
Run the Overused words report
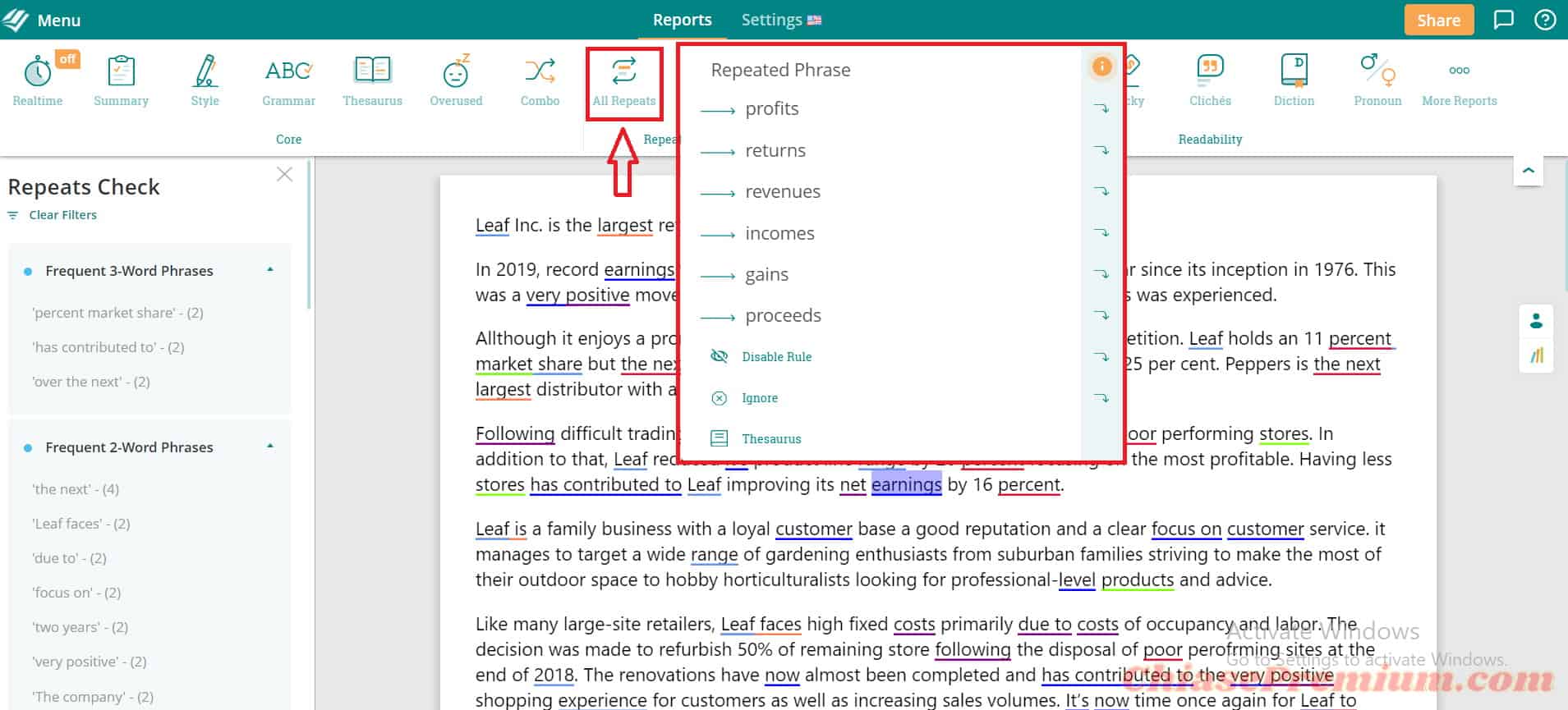(x=456, y=80)
